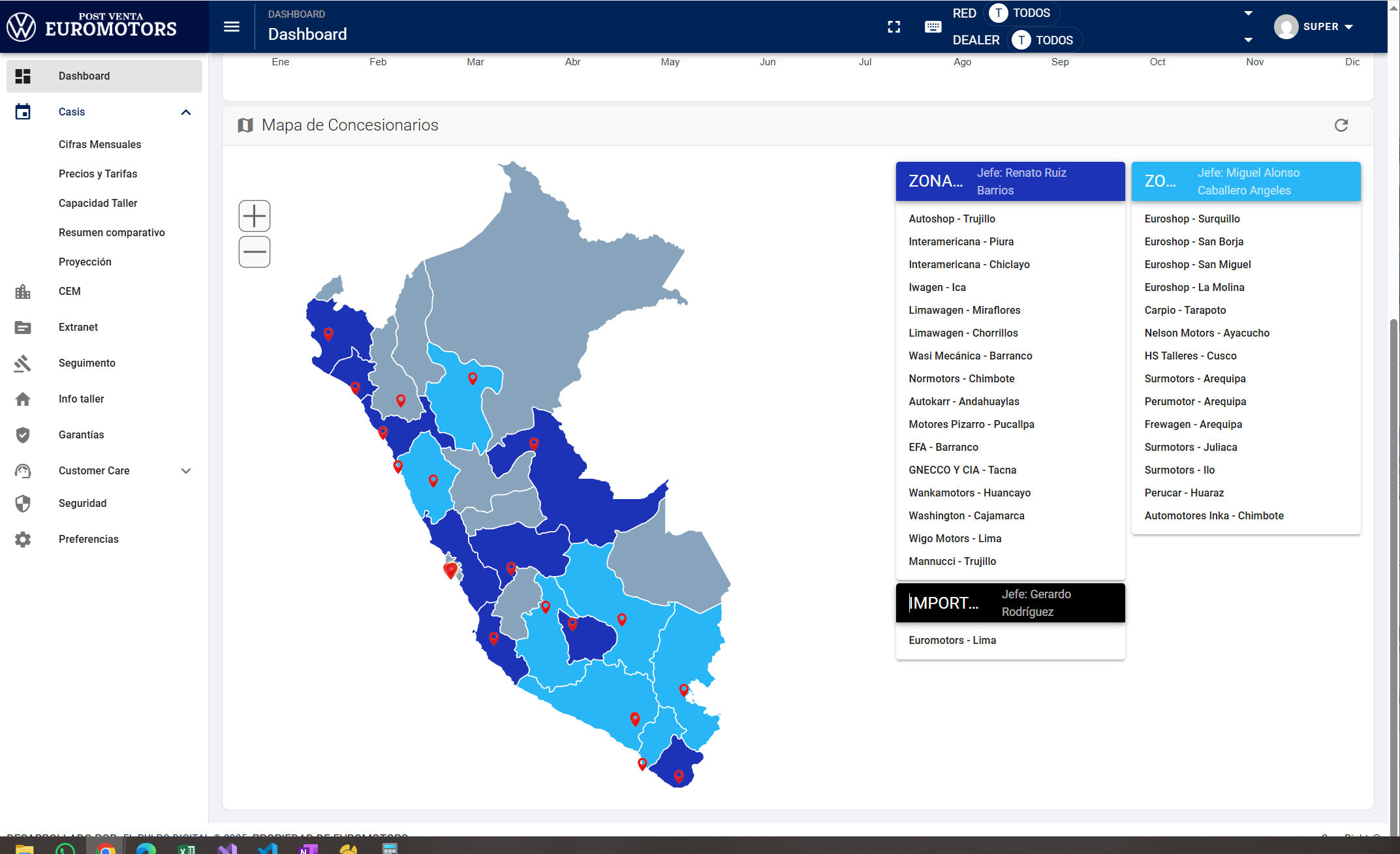Click the Seguimento gavel icon

23,363
